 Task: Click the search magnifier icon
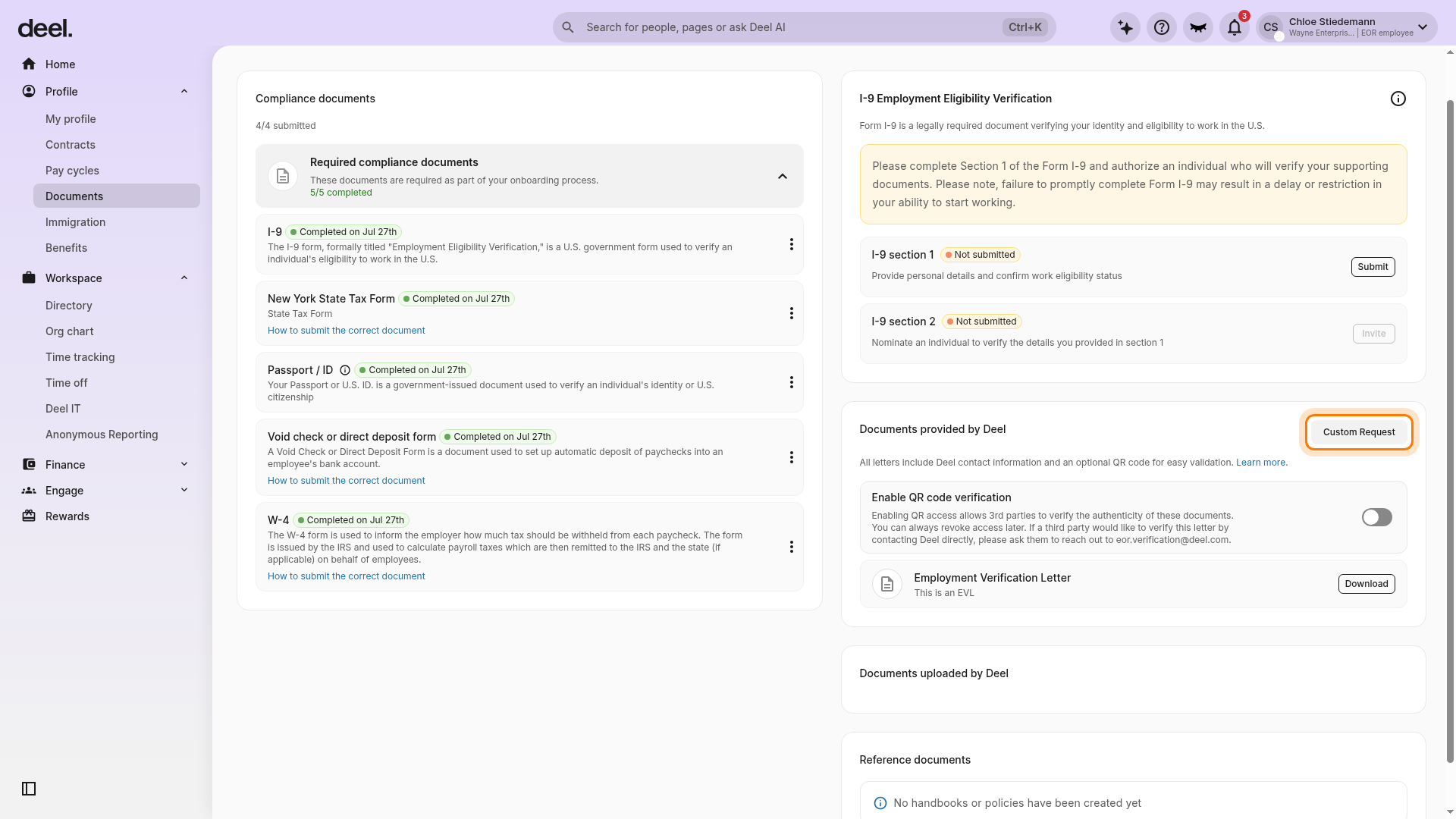point(568,27)
